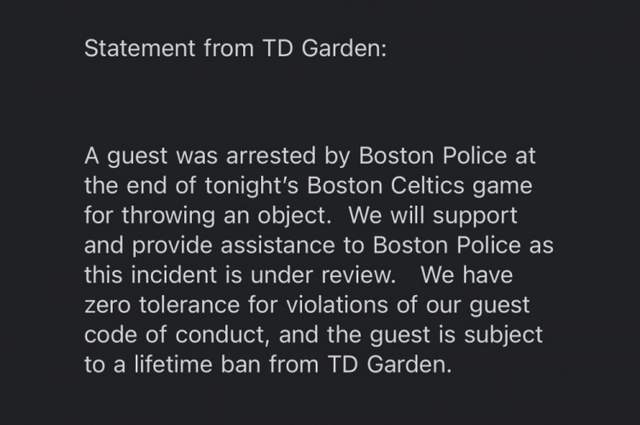The width and height of the screenshot is (640, 425).
Task: Click the phrase 'provide assistance'
Action: click(233, 246)
